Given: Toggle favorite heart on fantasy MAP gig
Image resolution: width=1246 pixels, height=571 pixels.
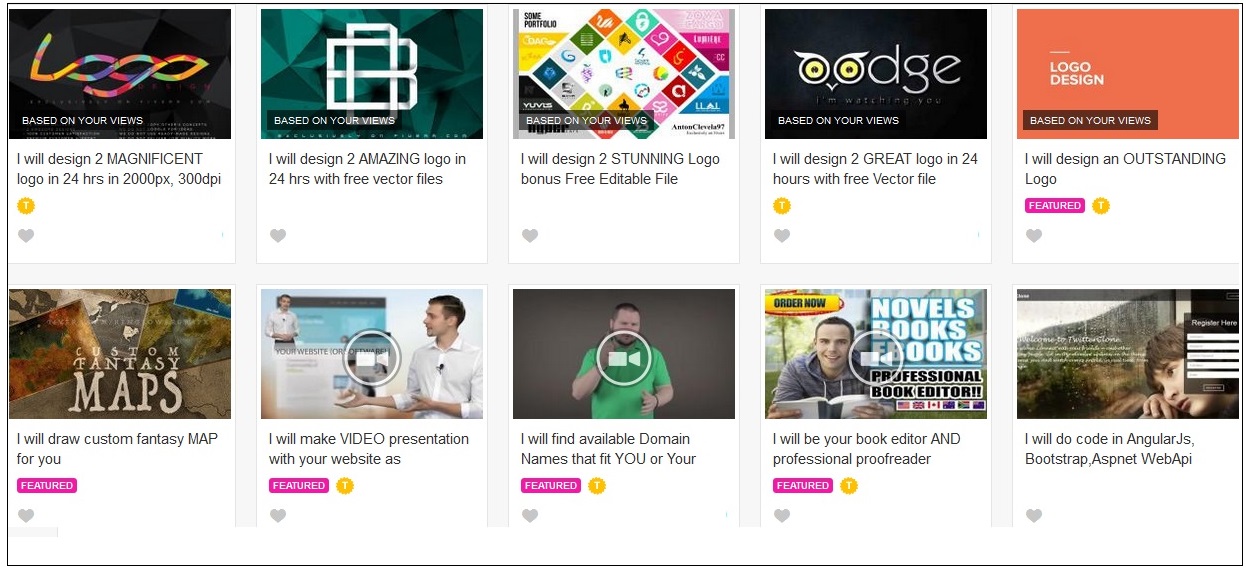Looking at the screenshot, I should [x=26, y=516].
